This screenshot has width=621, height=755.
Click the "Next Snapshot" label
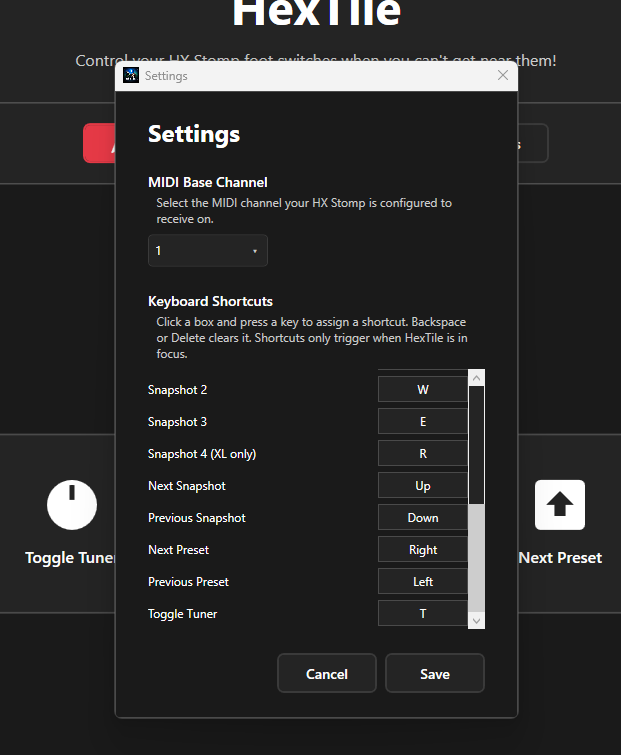point(187,486)
